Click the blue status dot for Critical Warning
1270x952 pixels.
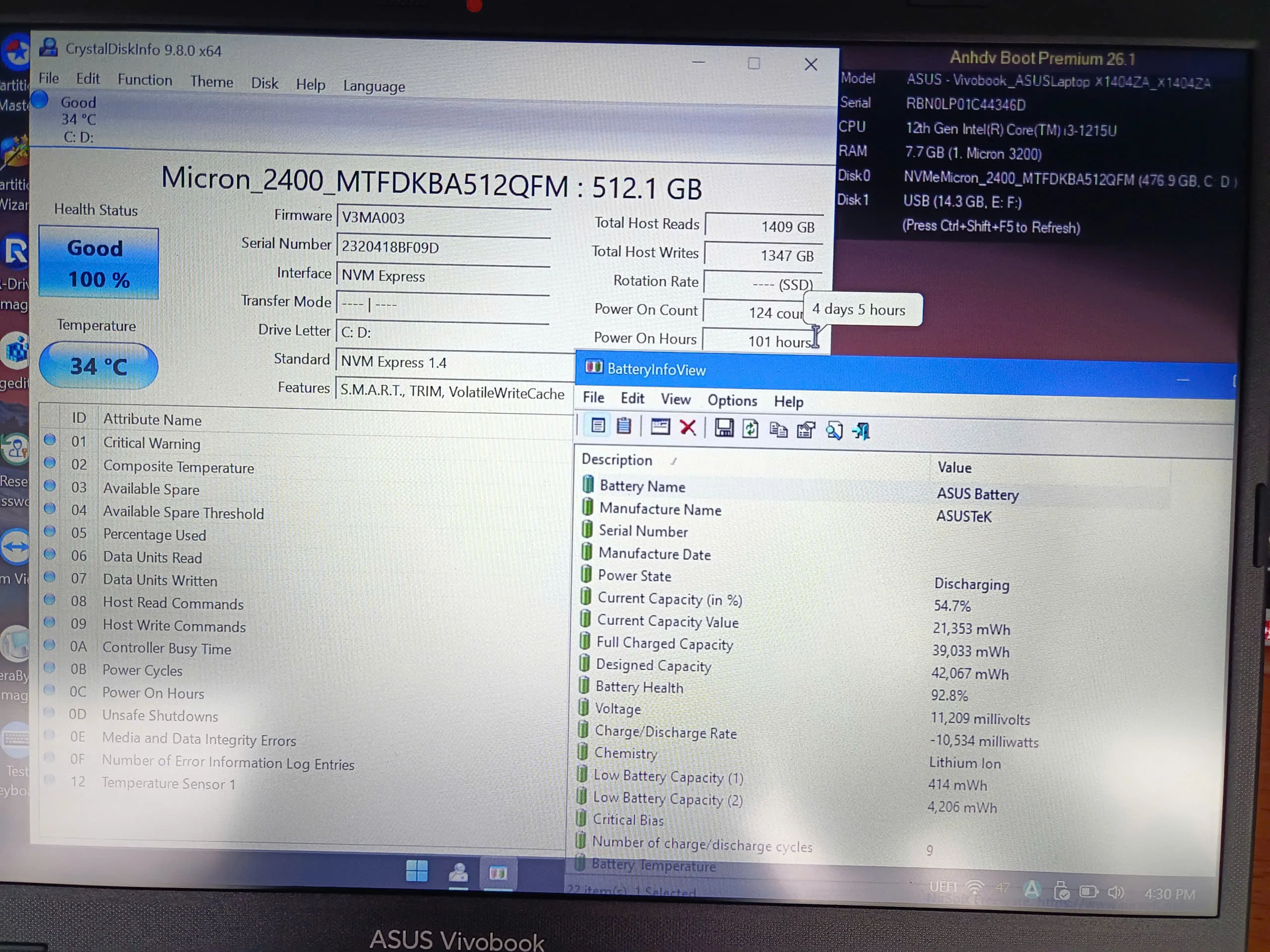click(x=50, y=440)
